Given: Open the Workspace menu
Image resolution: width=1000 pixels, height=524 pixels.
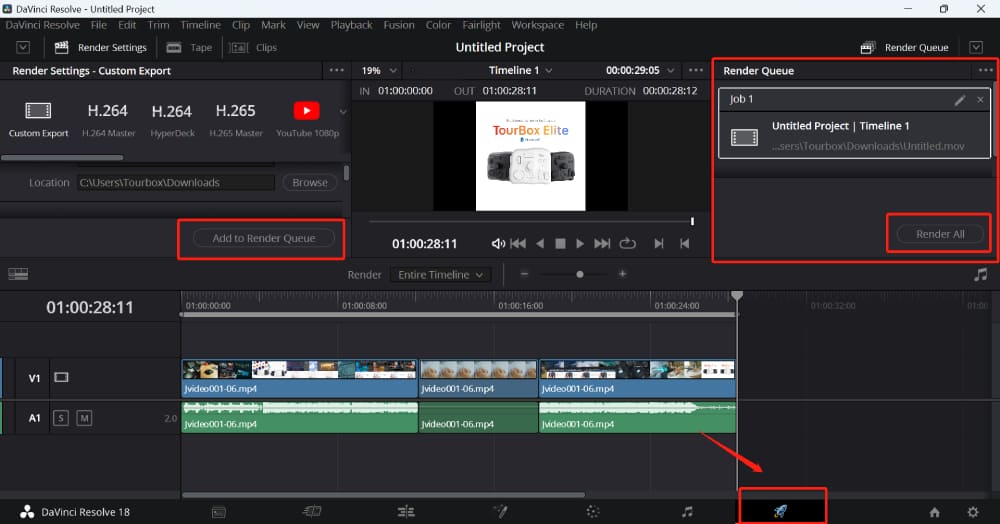Looking at the screenshot, I should (538, 25).
